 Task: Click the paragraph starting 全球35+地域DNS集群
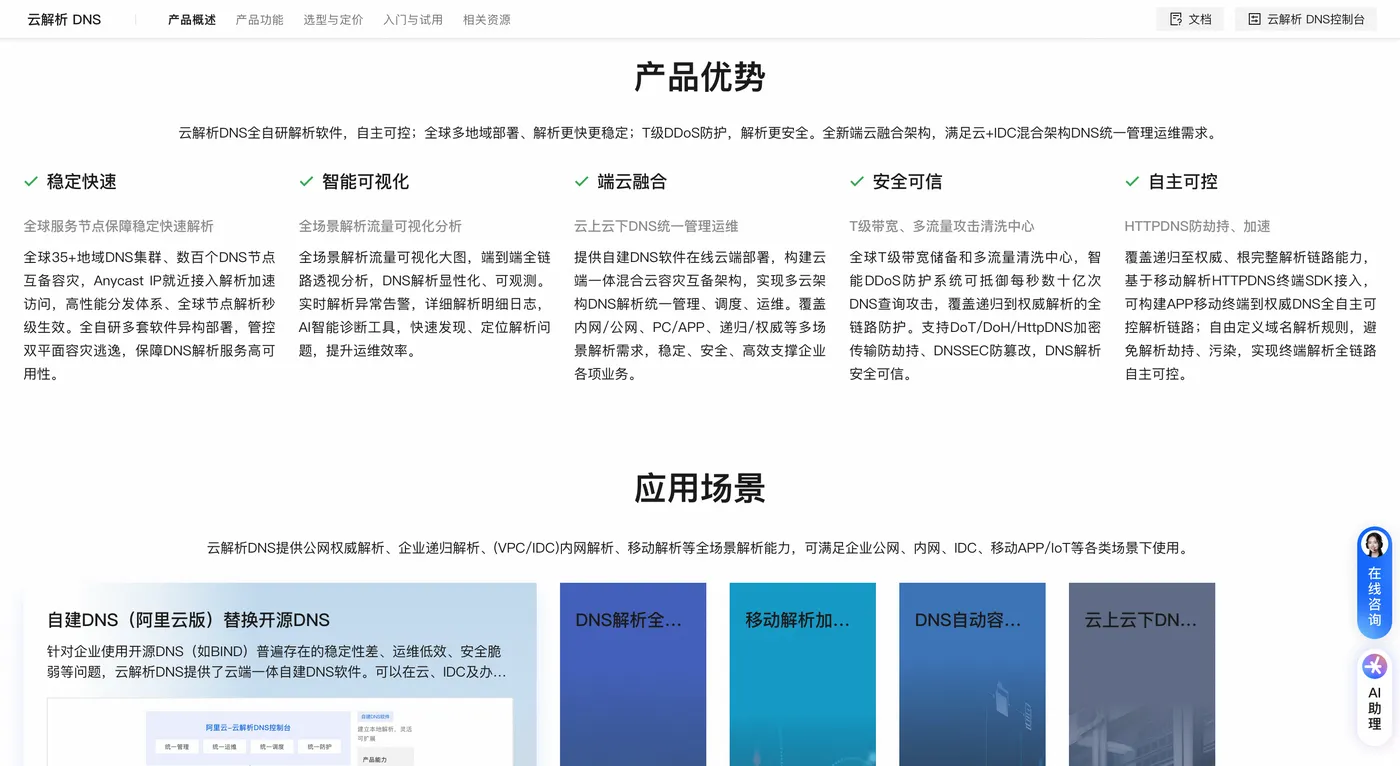pos(150,316)
